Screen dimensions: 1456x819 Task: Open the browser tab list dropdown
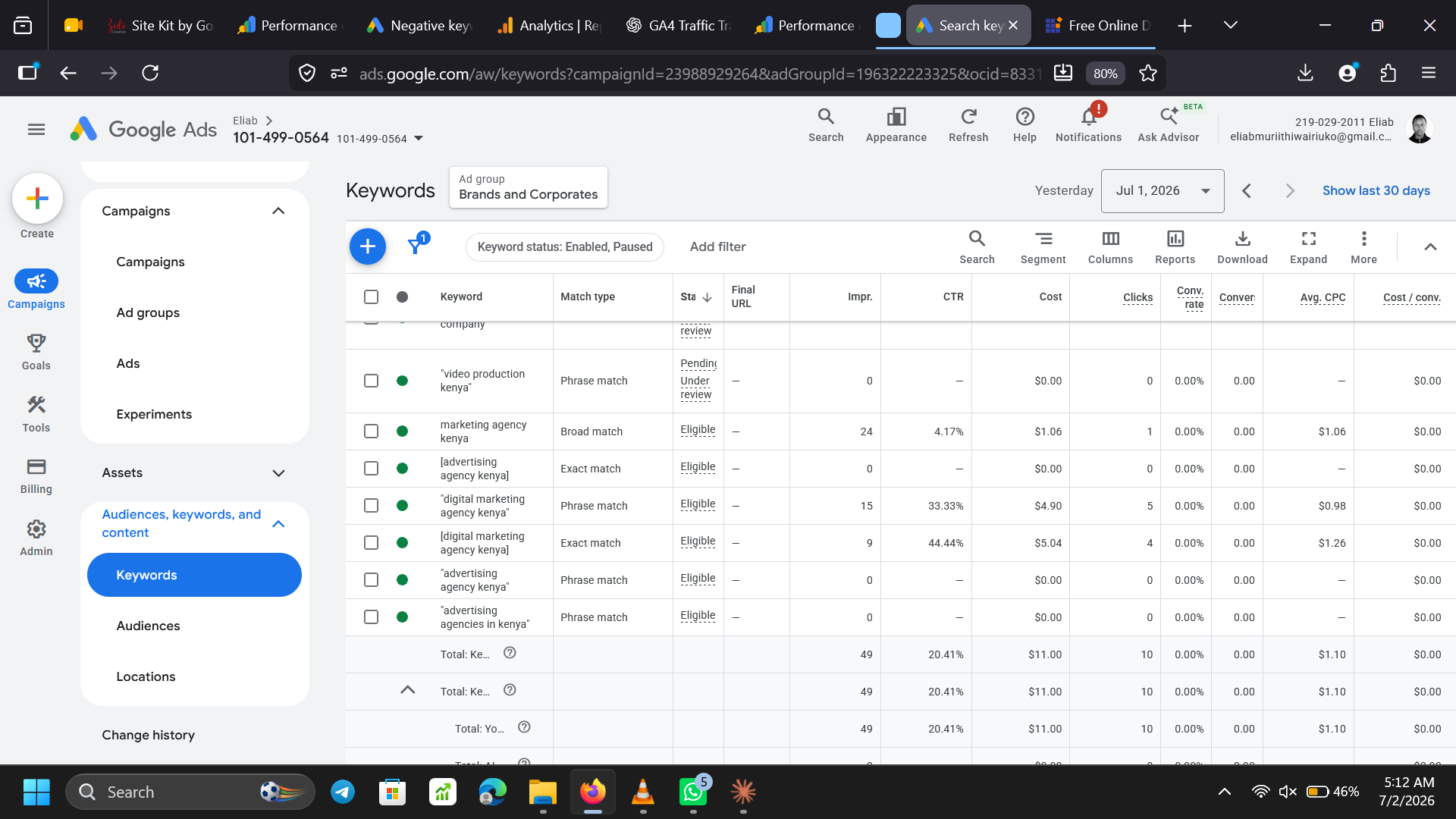(x=1231, y=25)
